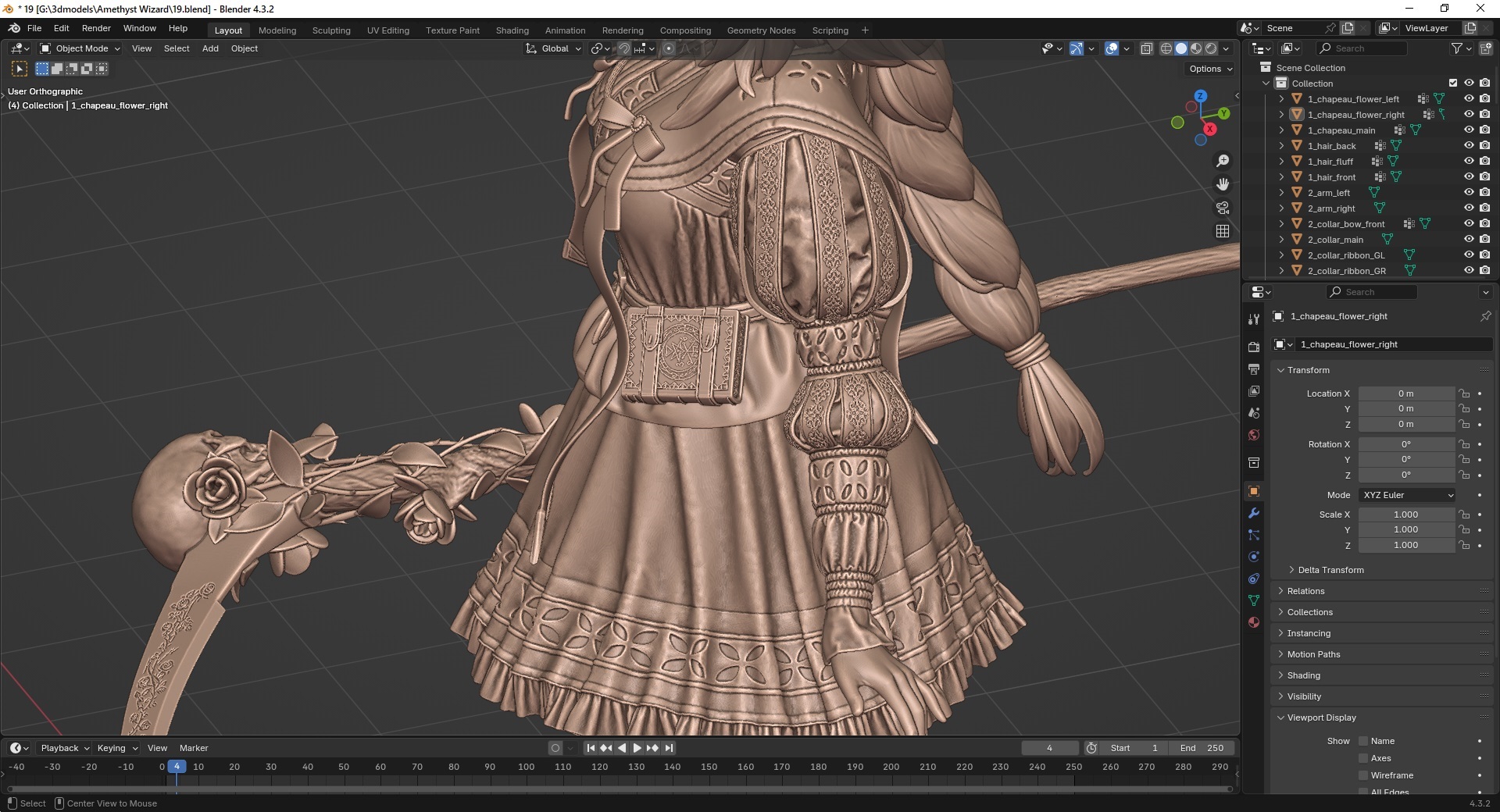Viewport: 1500px width, 812px height.
Task: Open the XYZ Euler rotation mode dropdown
Action: coord(1407,495)
